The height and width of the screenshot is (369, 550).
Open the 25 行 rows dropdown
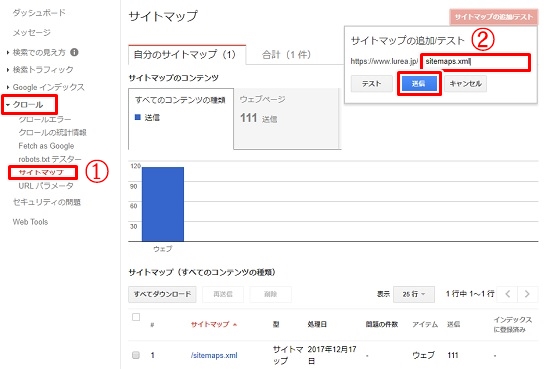click(414, 294)
